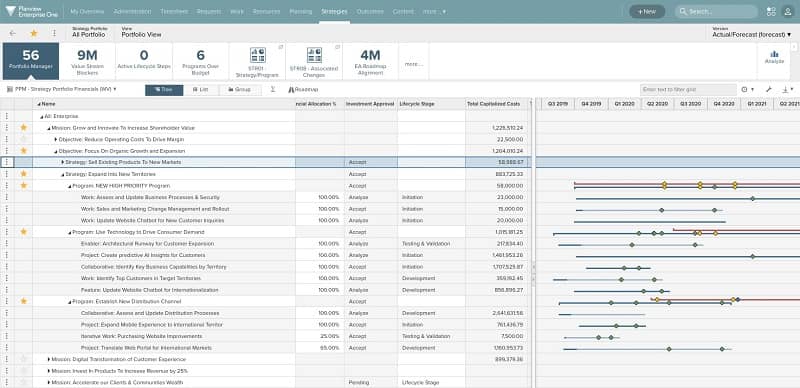This screenshot has height=388, width=800.
Task: Open the user profile icon in header
Action: pos(787,11)
